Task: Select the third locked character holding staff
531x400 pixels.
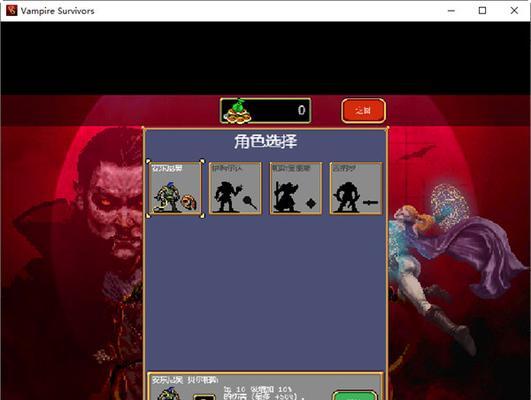Action: coord(296,188)
